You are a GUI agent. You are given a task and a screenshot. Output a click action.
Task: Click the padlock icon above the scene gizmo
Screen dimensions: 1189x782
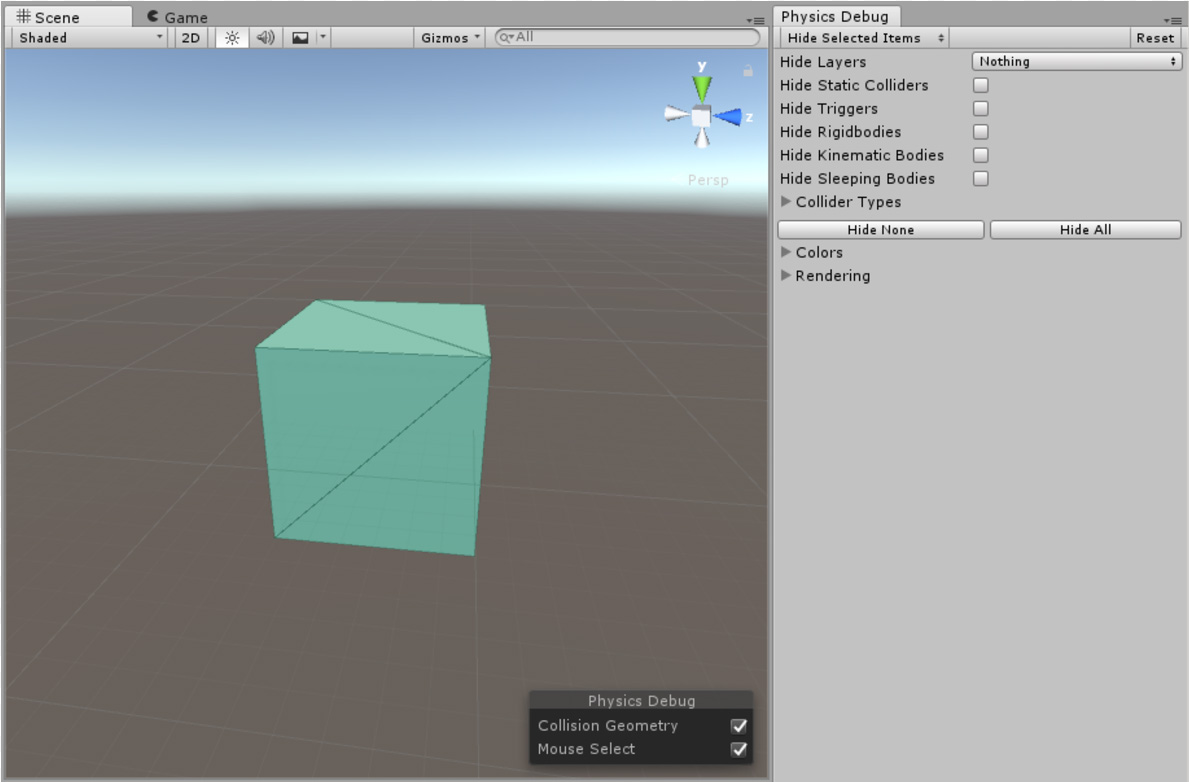(747, 72)
